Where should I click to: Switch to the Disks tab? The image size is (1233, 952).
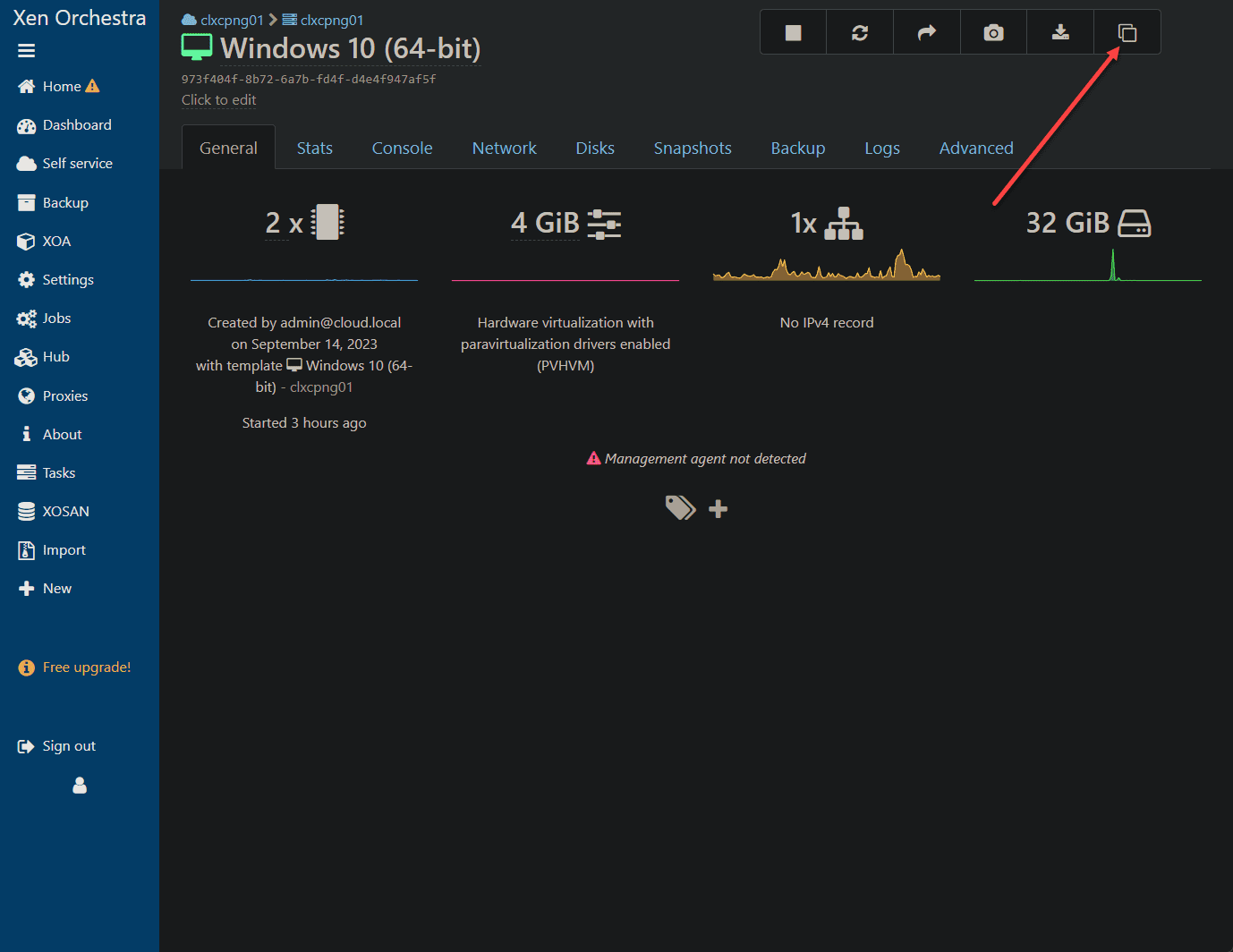pyautogui.click(x=595, y=149)
